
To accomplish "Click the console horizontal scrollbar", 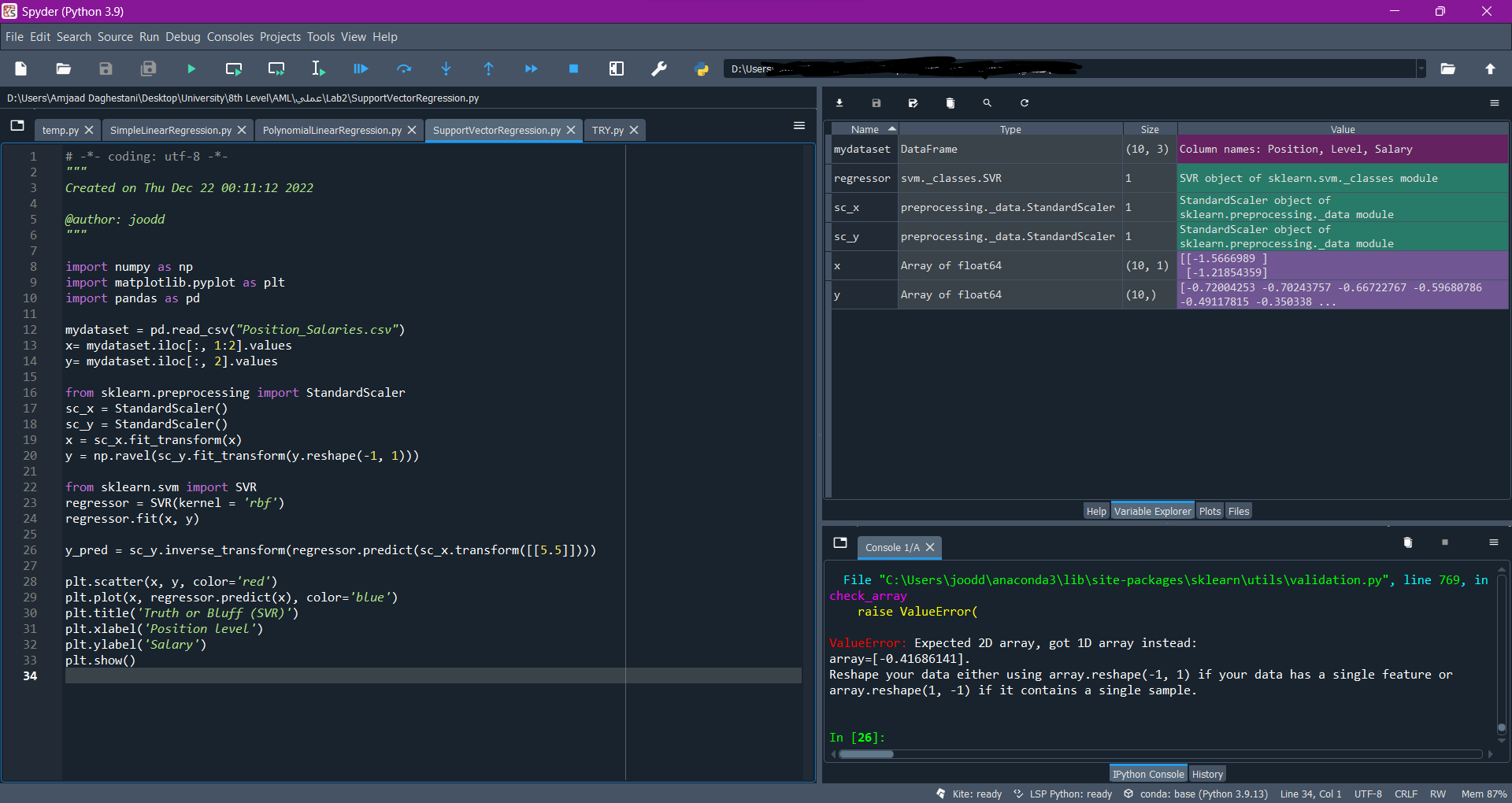I will coord(866,754).
